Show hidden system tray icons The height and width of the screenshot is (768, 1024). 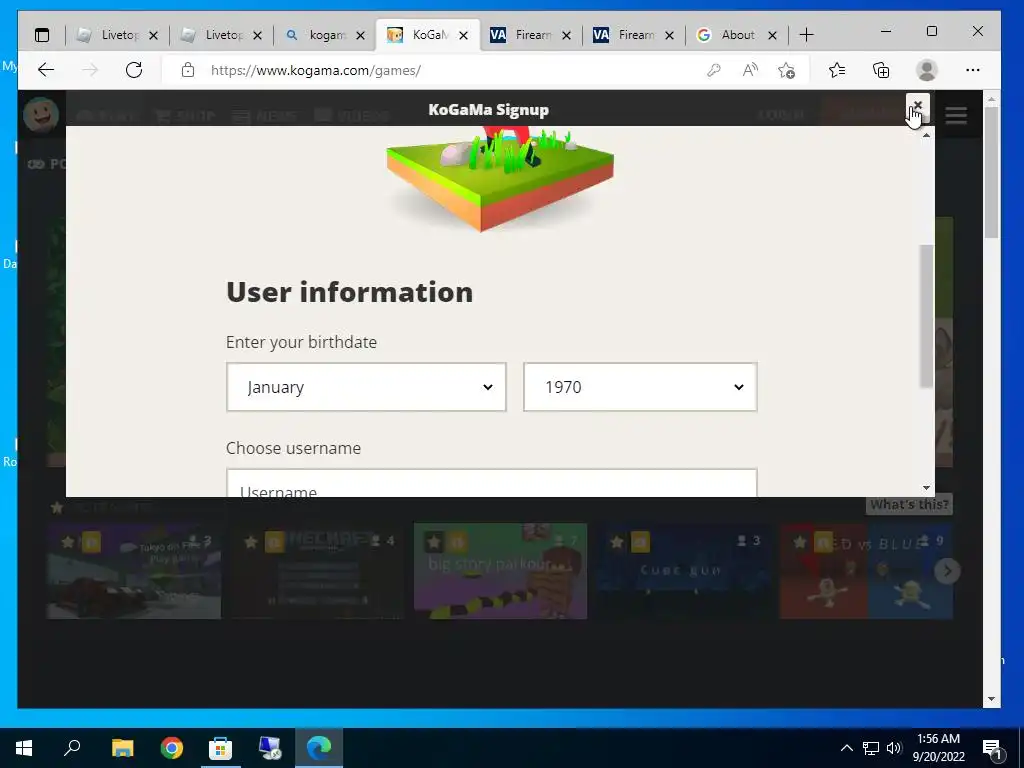point(846,748)
